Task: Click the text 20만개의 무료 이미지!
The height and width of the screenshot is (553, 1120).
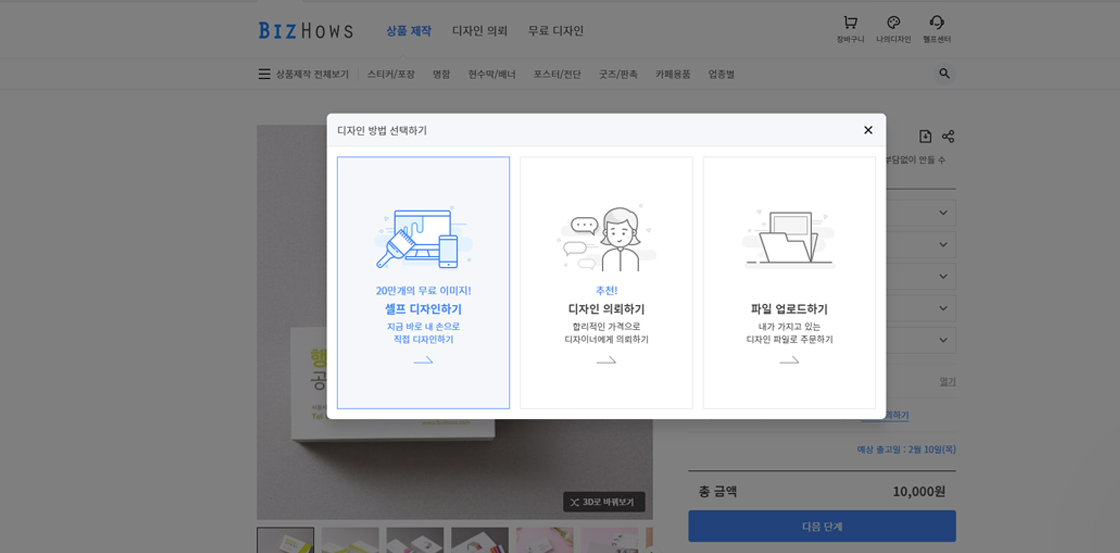Action: coord(424,291)
